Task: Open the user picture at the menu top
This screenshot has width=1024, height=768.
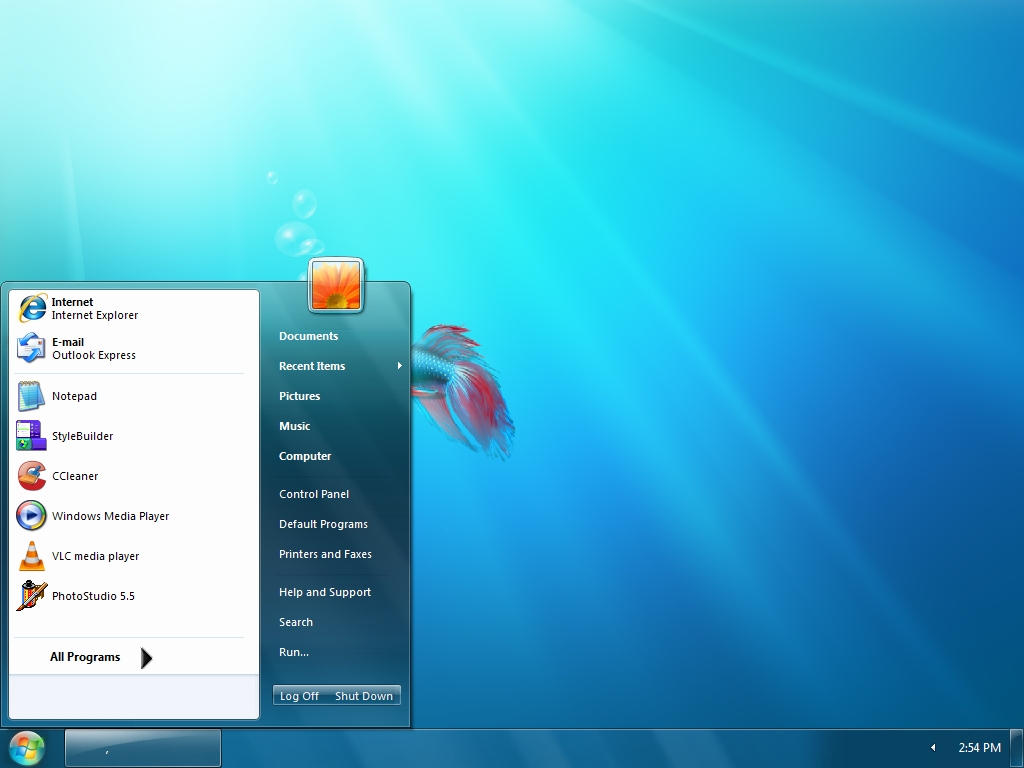Action: click(x=336, y=285)
